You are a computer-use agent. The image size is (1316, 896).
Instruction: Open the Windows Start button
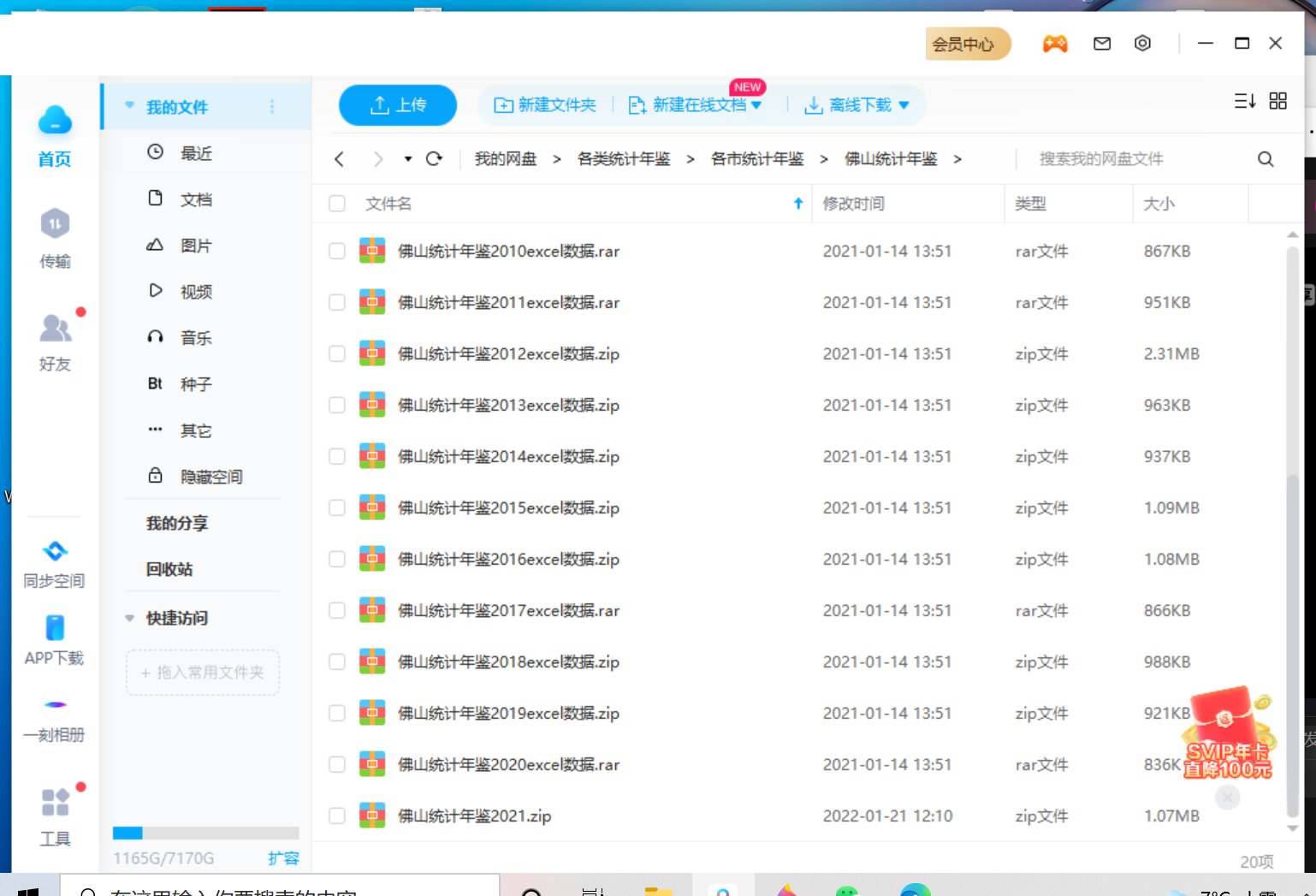(29, 890)
